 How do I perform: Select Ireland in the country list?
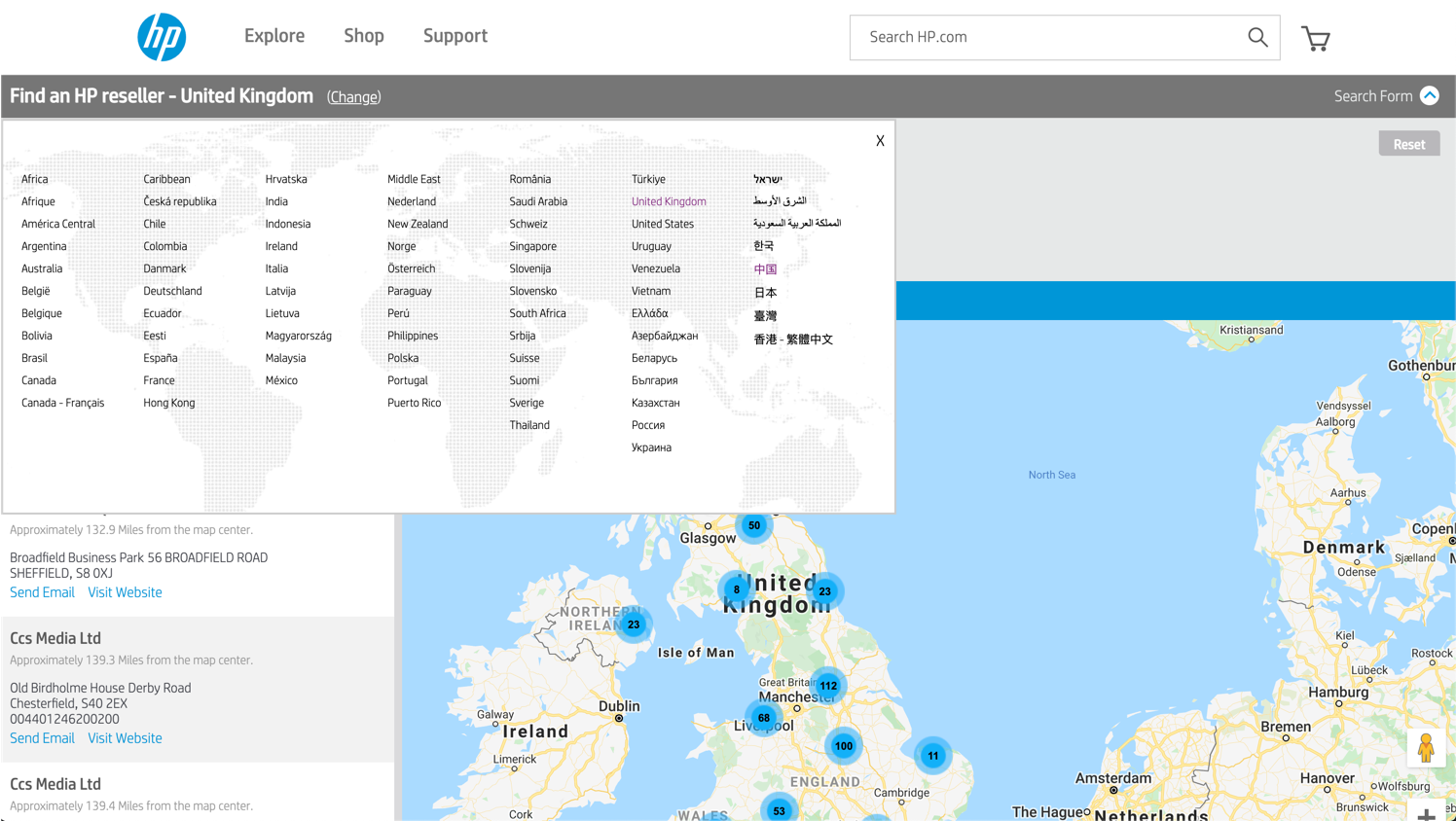coord(281,246)
